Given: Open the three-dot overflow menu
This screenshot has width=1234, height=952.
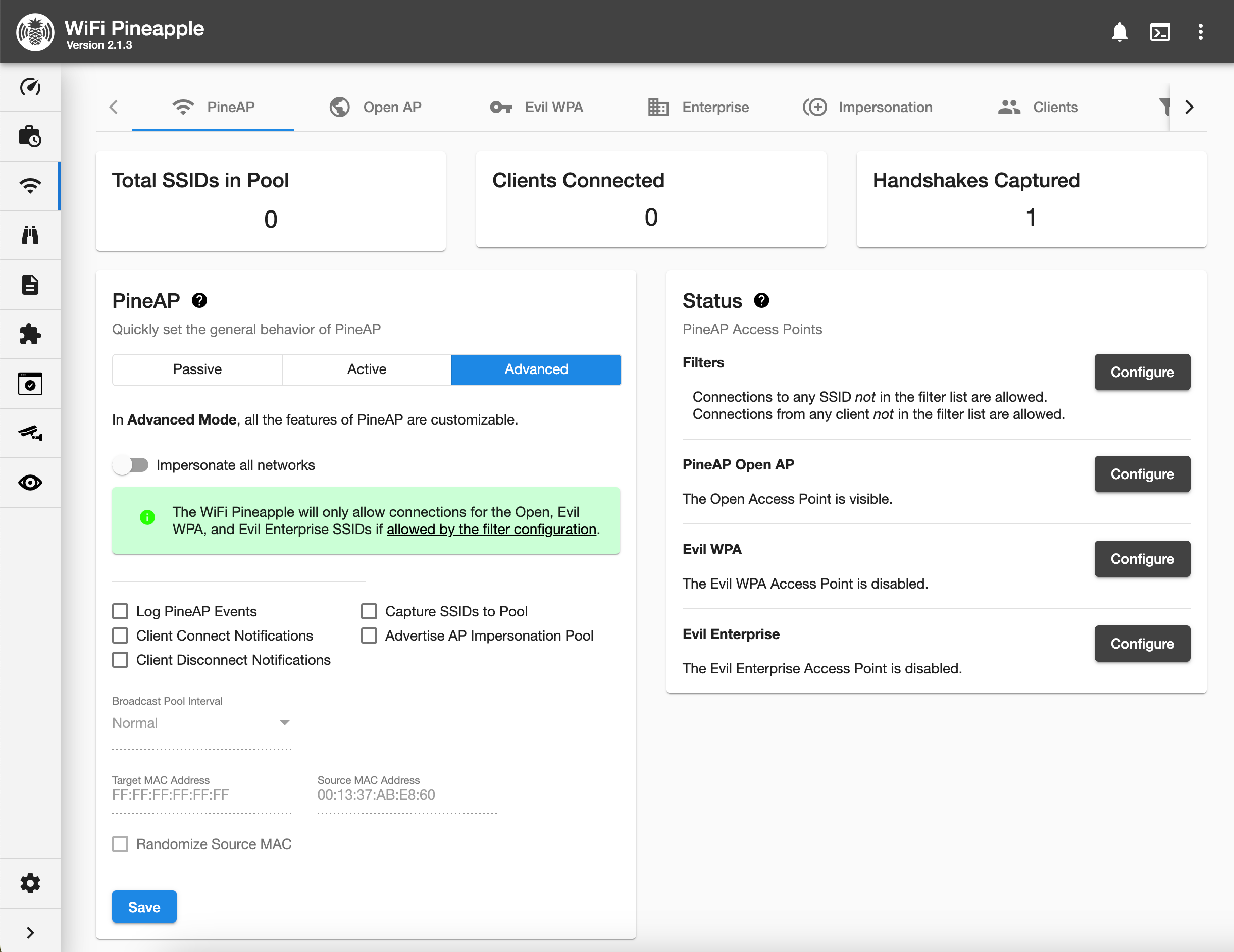Looking at the screenshot, I should 1200,32.
